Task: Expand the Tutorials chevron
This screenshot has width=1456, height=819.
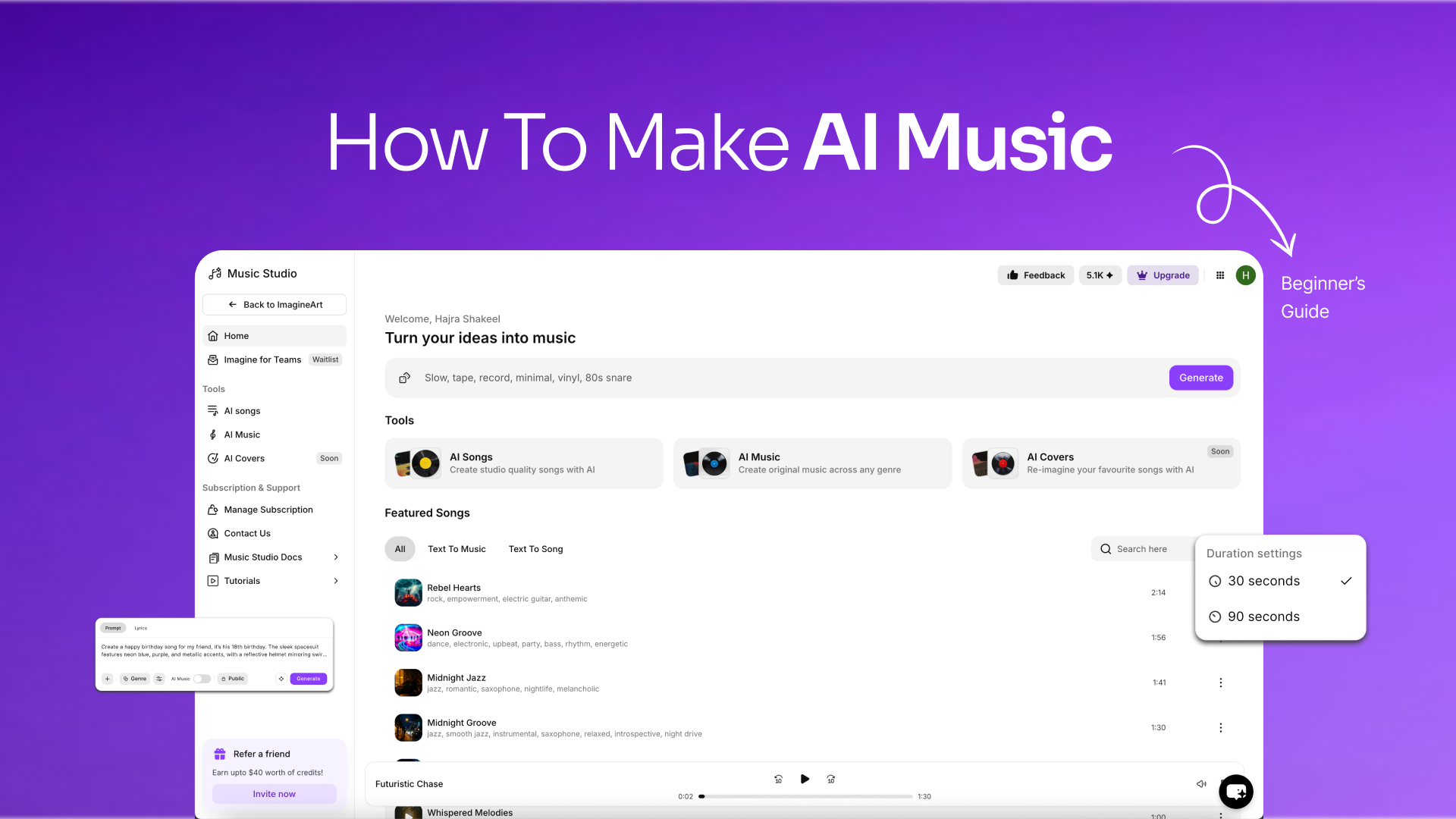Action: (336, 581)
